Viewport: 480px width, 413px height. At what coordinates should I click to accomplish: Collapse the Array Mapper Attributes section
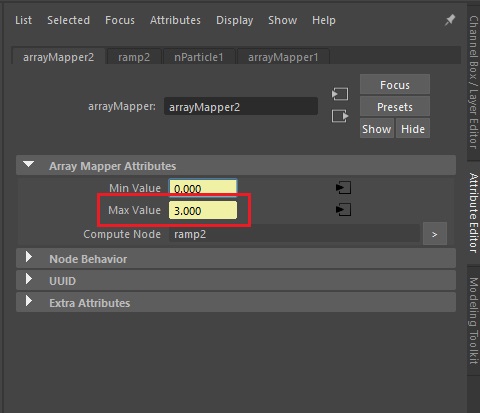pos(236,165)
